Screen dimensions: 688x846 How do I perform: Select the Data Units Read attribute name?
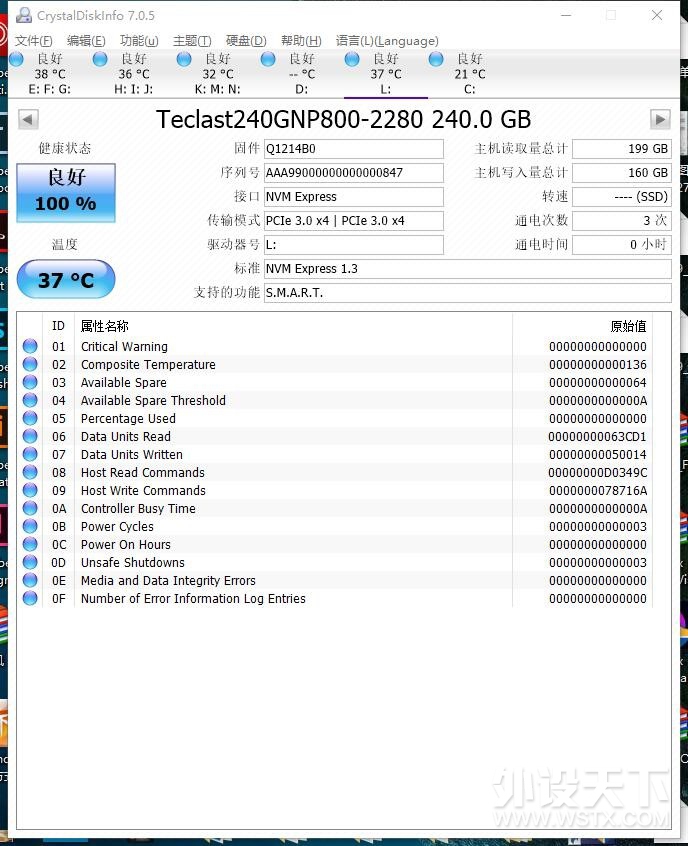[x=125, y=436]
